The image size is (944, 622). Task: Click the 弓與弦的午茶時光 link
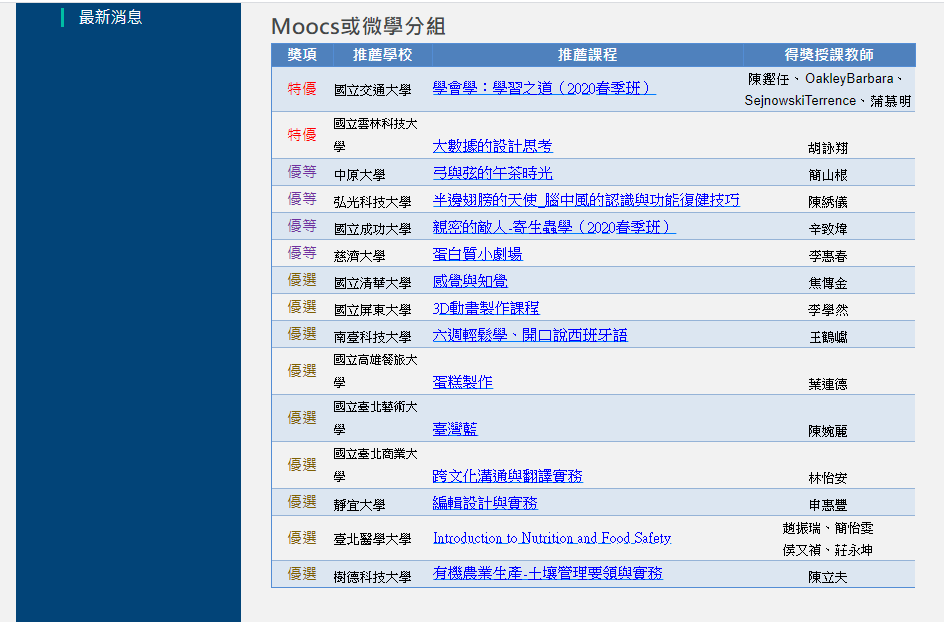point(492,173)
